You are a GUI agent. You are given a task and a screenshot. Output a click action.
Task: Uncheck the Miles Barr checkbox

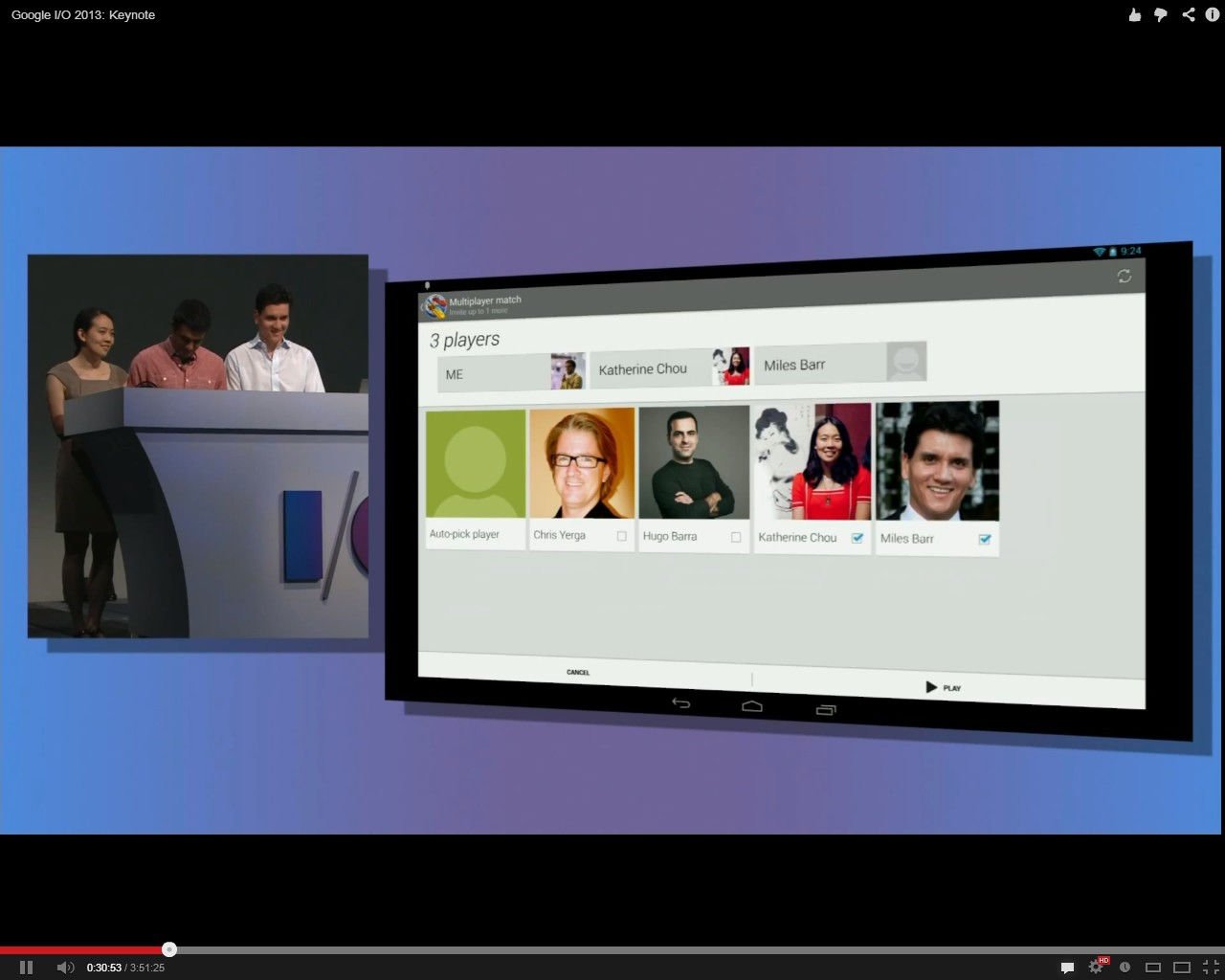[985, 540]
